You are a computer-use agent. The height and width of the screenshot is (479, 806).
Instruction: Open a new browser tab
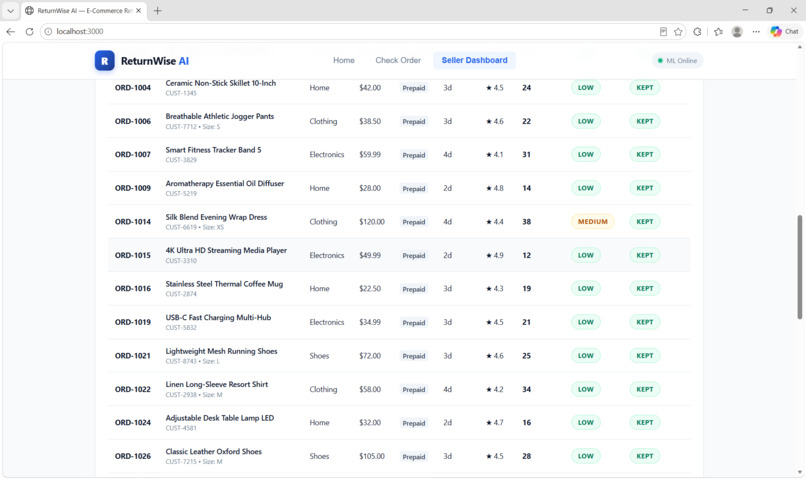pyautogui.click(x=158, y=10)
